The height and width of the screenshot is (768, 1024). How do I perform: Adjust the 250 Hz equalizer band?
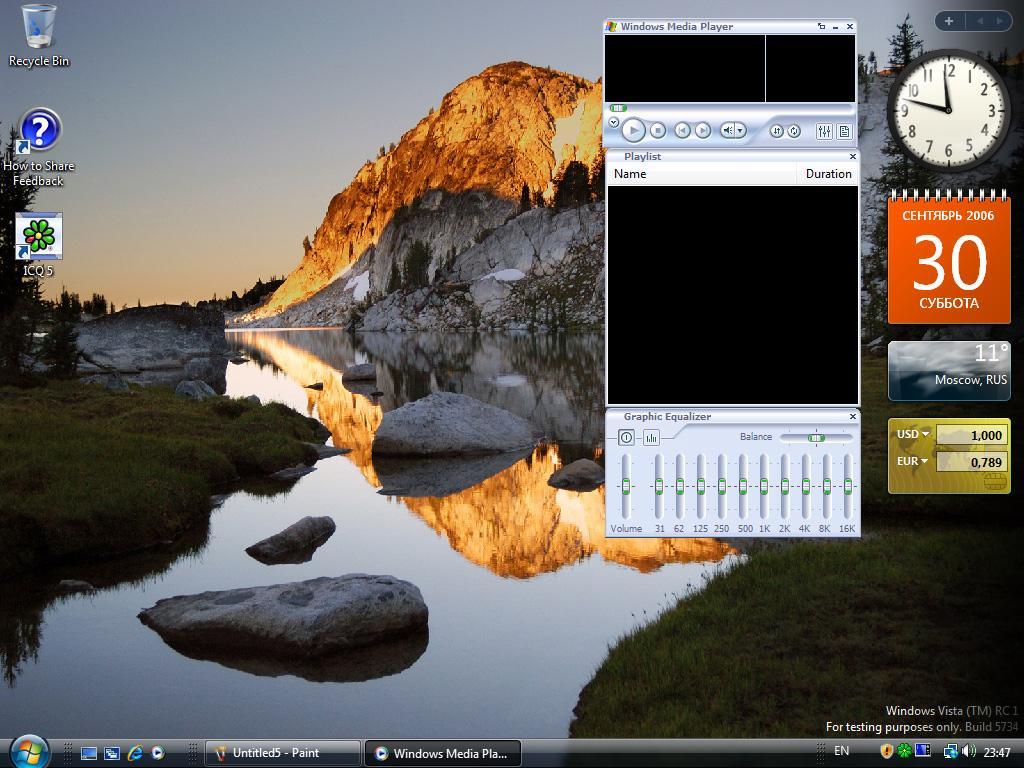click(722, 487)
